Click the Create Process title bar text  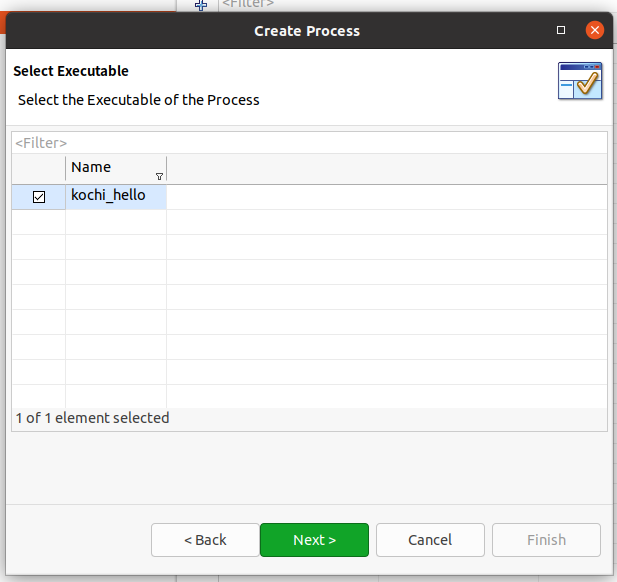[x=307, y=31]
